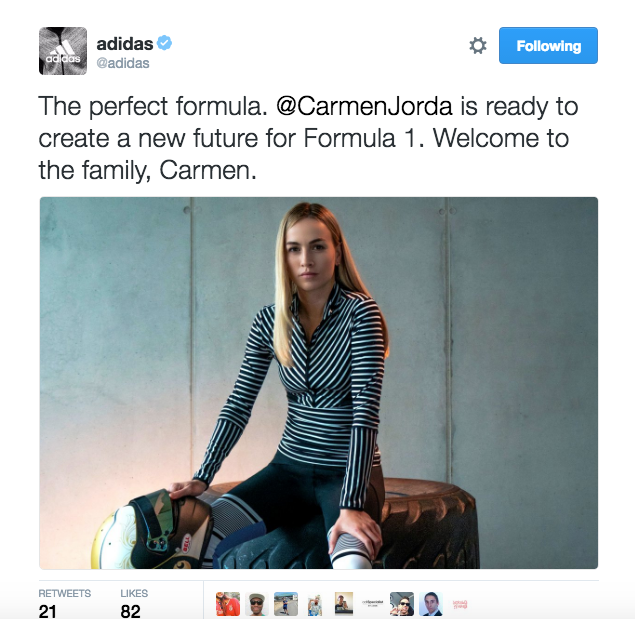Open the tweet's attached photo

[319, 383]
